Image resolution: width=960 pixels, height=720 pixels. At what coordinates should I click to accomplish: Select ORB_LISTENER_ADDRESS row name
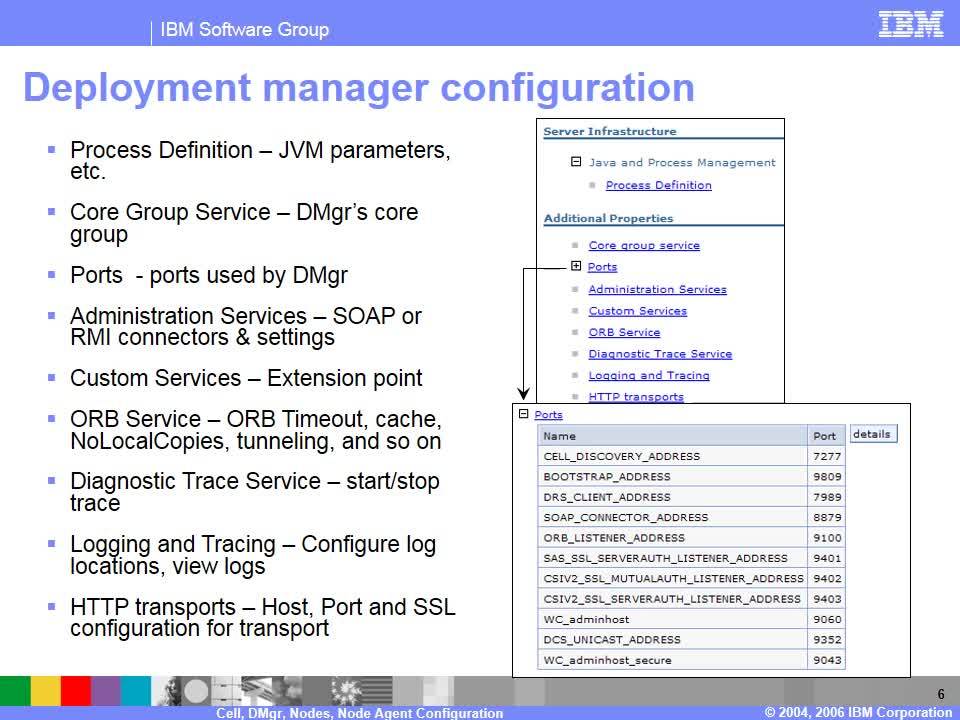pos(613,538)
